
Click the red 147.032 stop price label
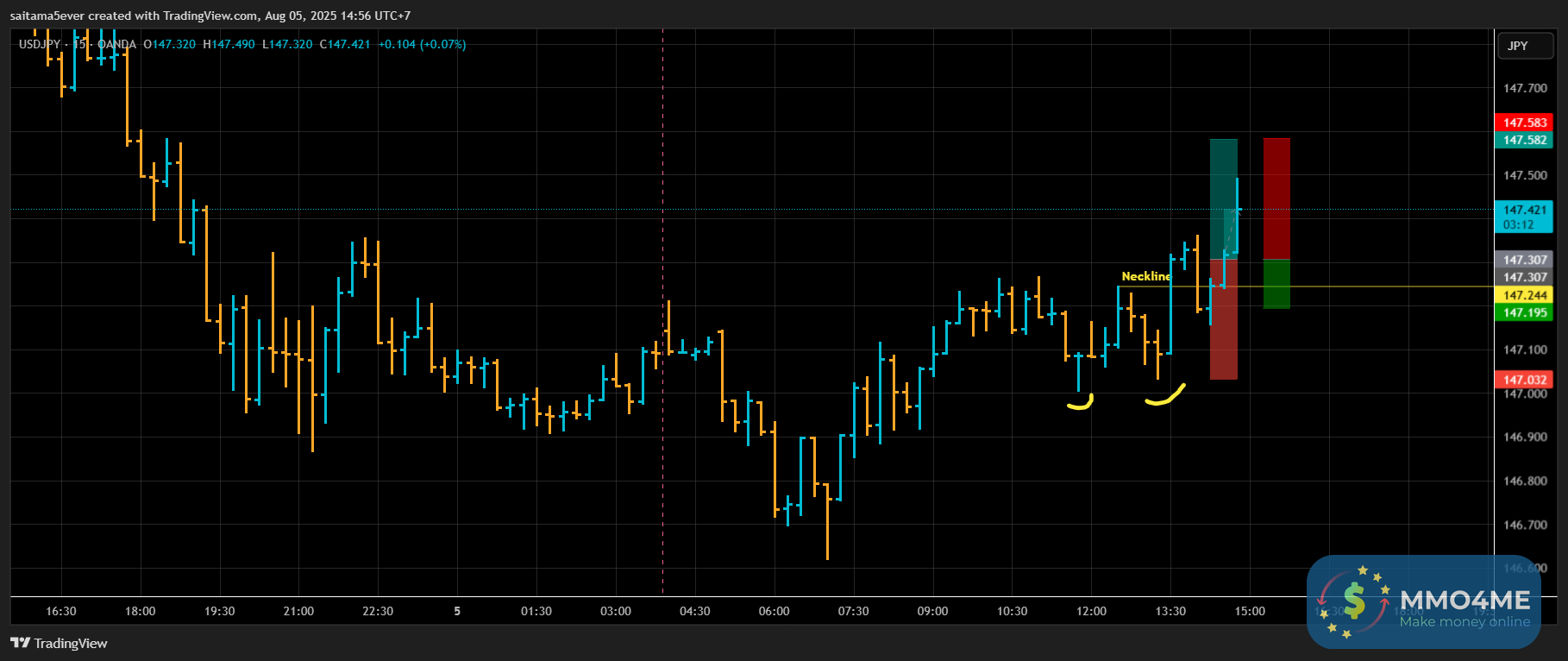(1524, 380)
